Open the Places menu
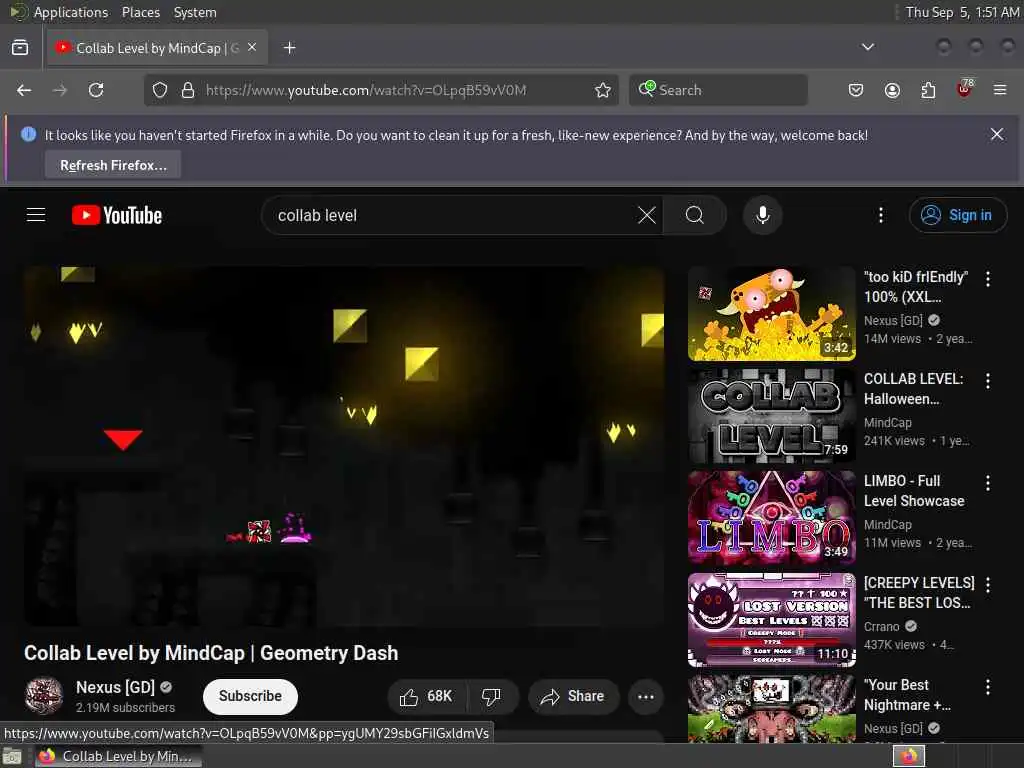 point(140,12)
